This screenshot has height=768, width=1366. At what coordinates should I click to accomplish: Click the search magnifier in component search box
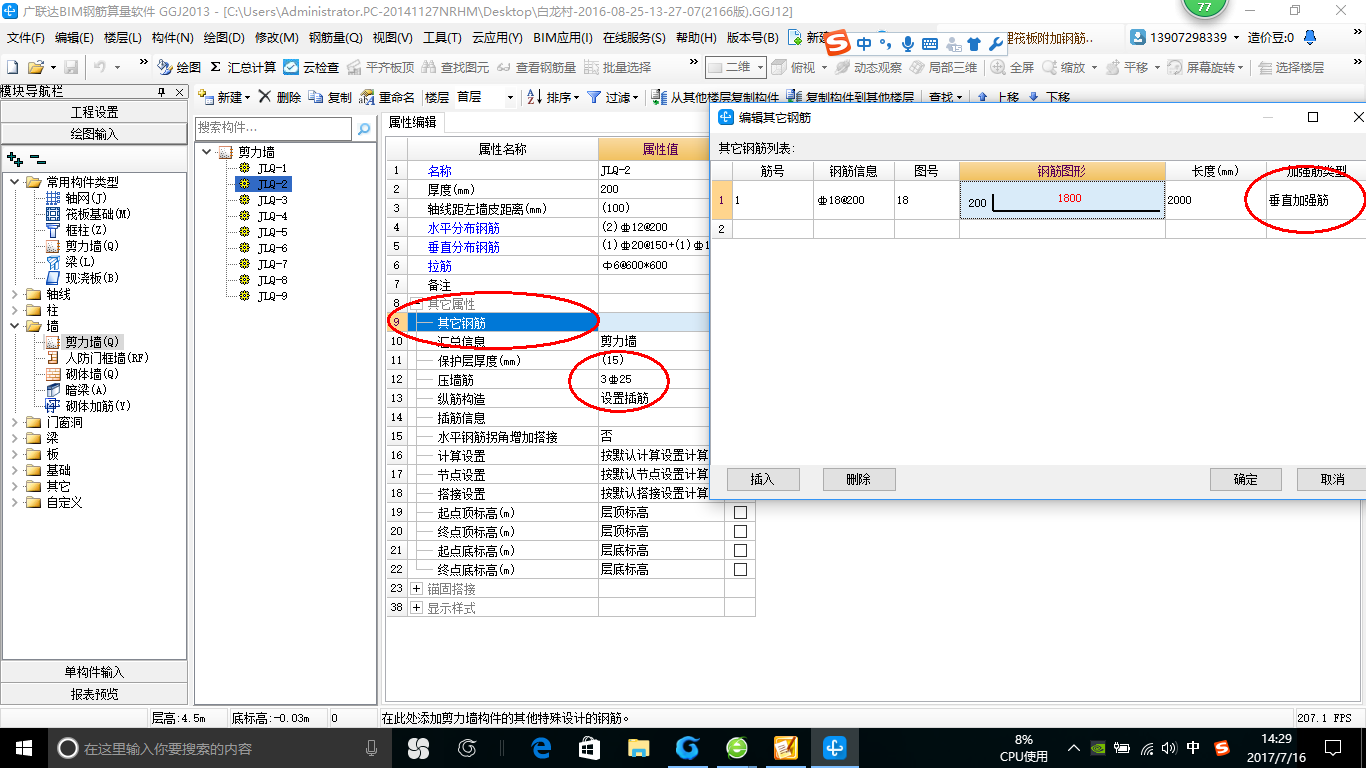366,128
